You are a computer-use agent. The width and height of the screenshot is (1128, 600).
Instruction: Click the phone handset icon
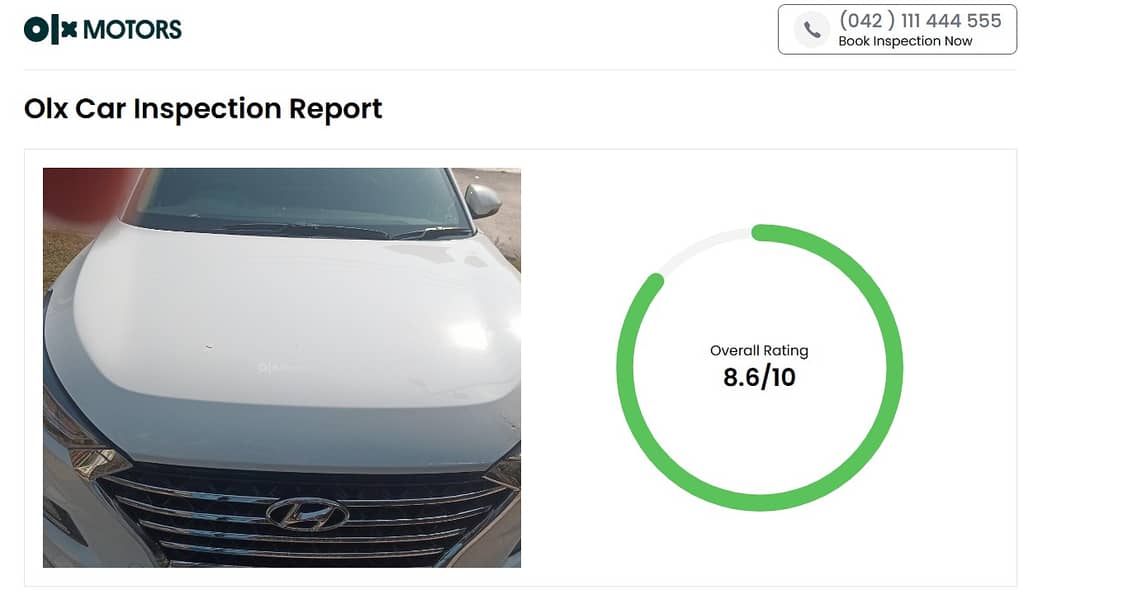[812, 30]
